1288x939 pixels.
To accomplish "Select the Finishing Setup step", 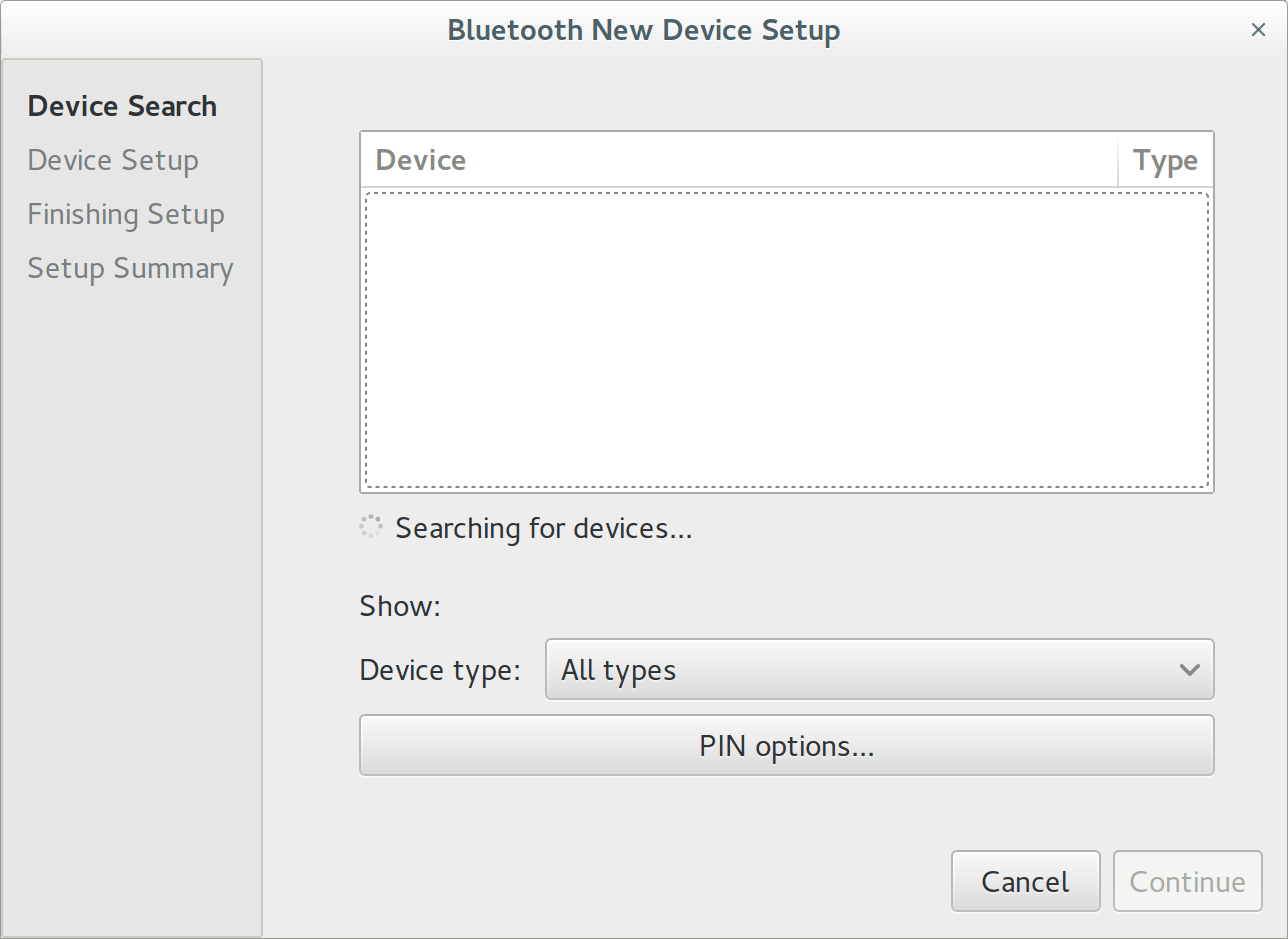I will pos(126,214).
